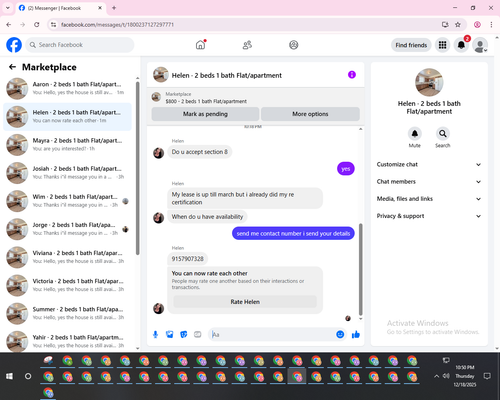Mute the conversation with the bell icon
The height and width of the screenshot is (400, 500).
click(x=415, y=134)
